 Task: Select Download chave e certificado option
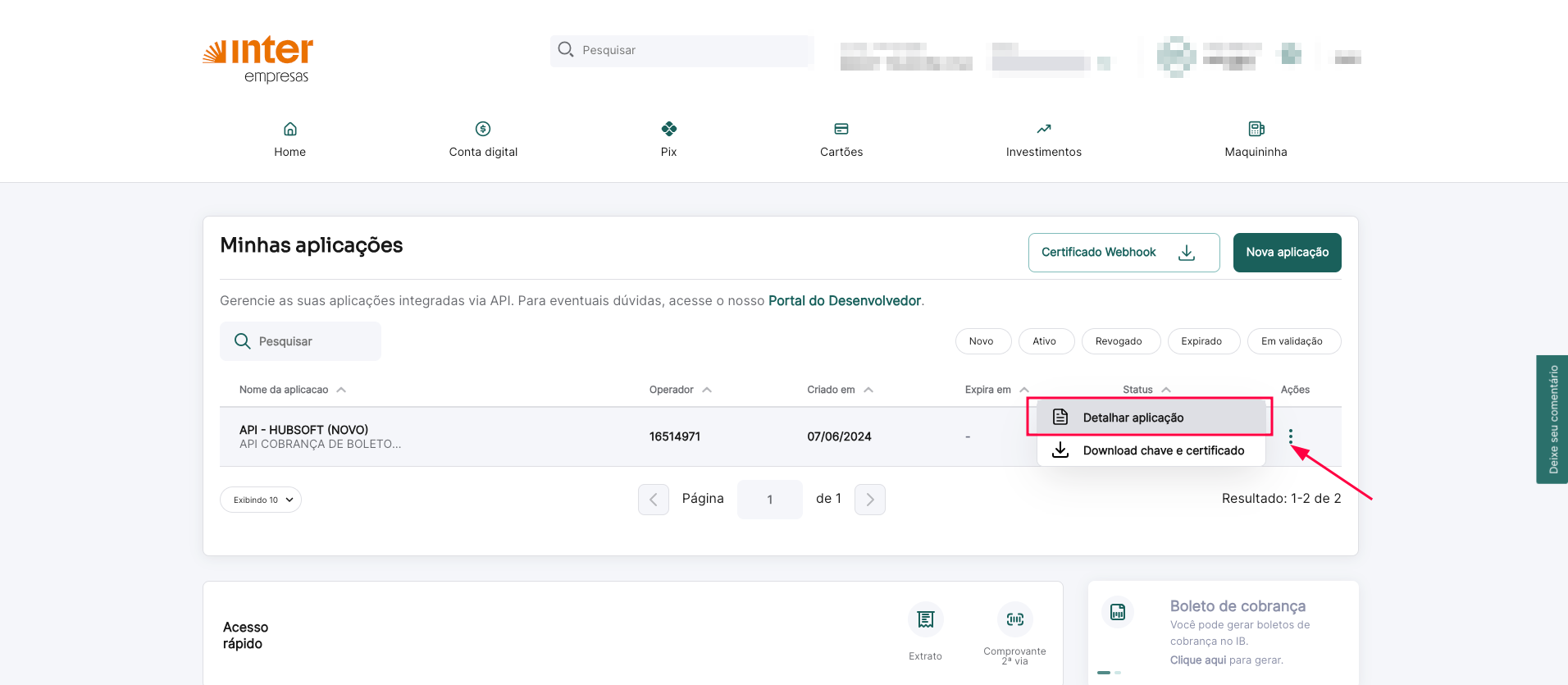pos(1151,450)
